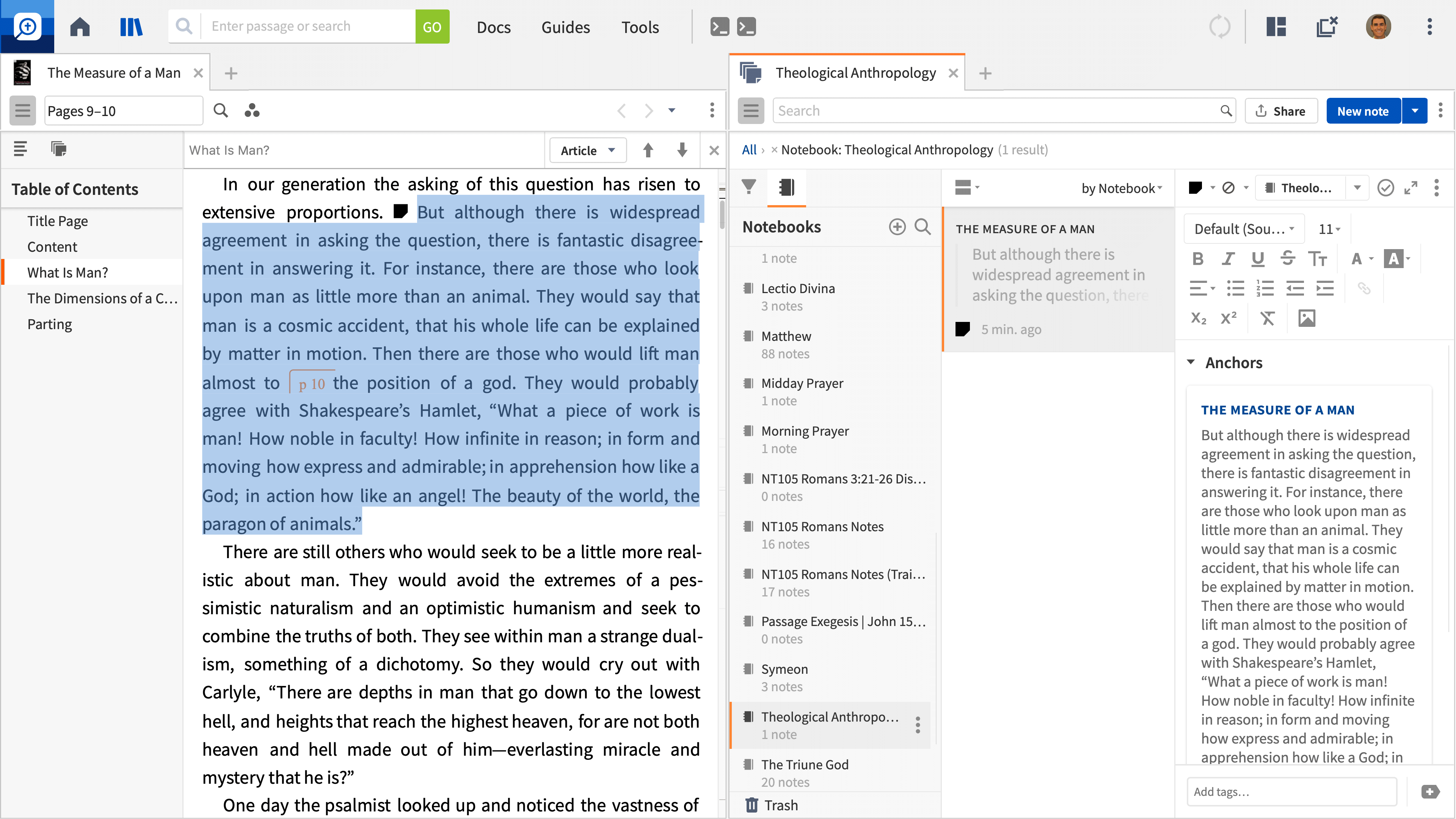Open the Home page icon
Image resolution: width=1456 pixels, height=819 pixels.
coord(80,27)
